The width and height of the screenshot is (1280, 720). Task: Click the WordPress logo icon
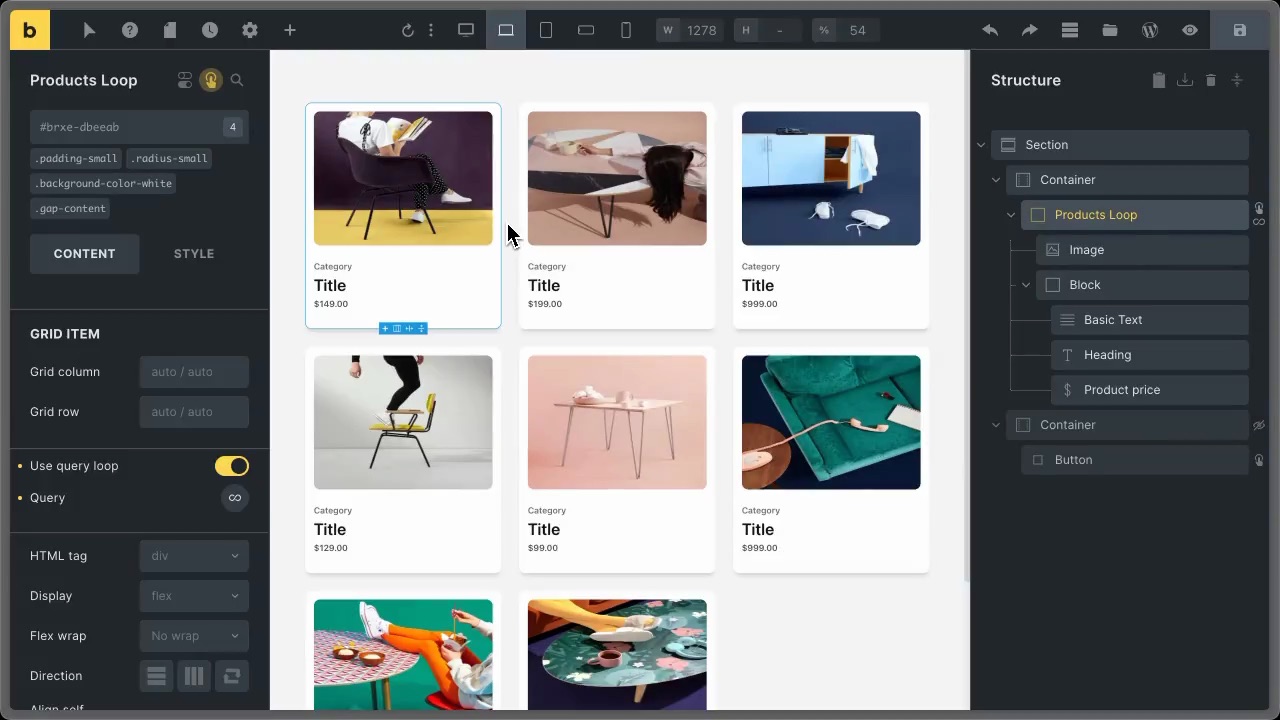(x=1150, y=30)
